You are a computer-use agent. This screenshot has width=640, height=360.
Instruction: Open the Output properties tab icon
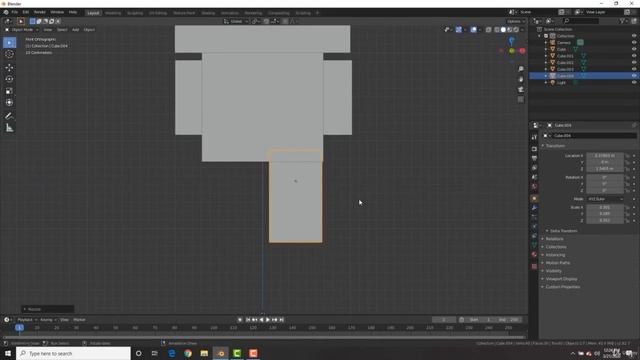coord(534,158)
